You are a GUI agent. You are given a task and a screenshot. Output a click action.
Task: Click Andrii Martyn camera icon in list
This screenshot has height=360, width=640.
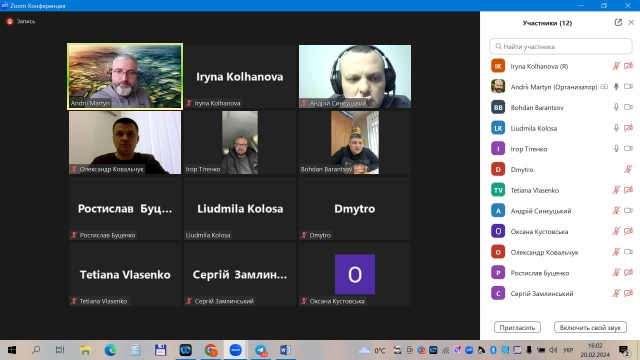tap(629, 87)
